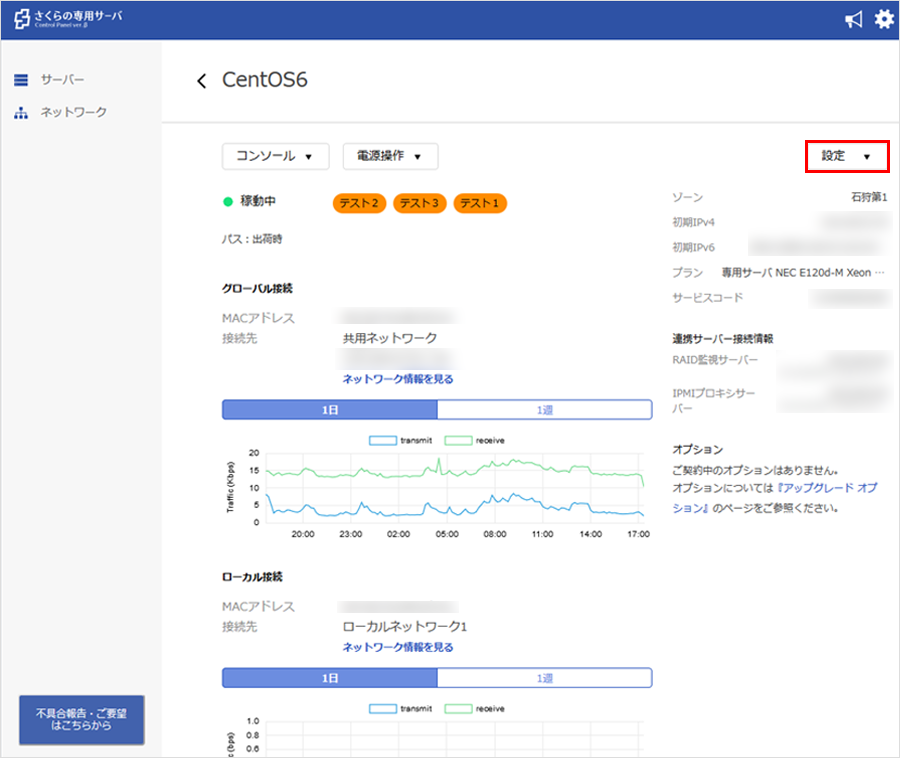Click the Sakura server logo icon

21,20
